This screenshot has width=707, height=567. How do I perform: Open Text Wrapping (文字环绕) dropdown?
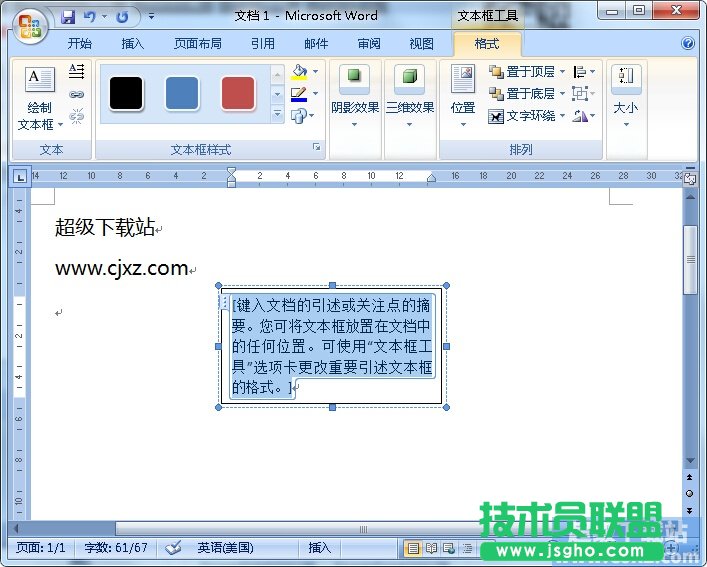pyautogui.click(x=523, y=116)
